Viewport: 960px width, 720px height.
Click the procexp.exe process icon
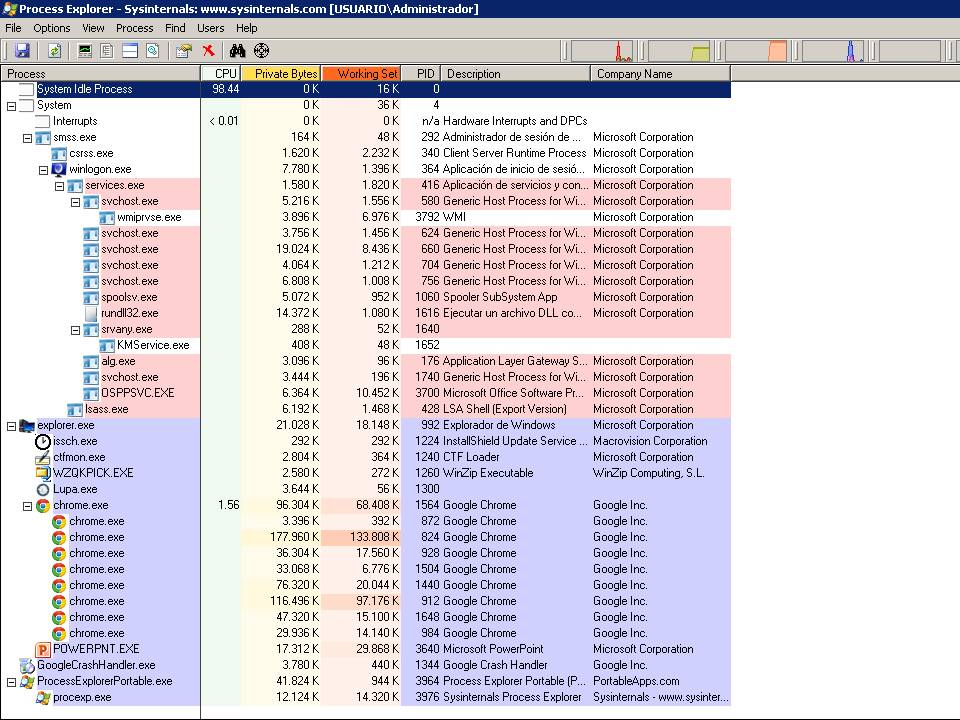43,697
